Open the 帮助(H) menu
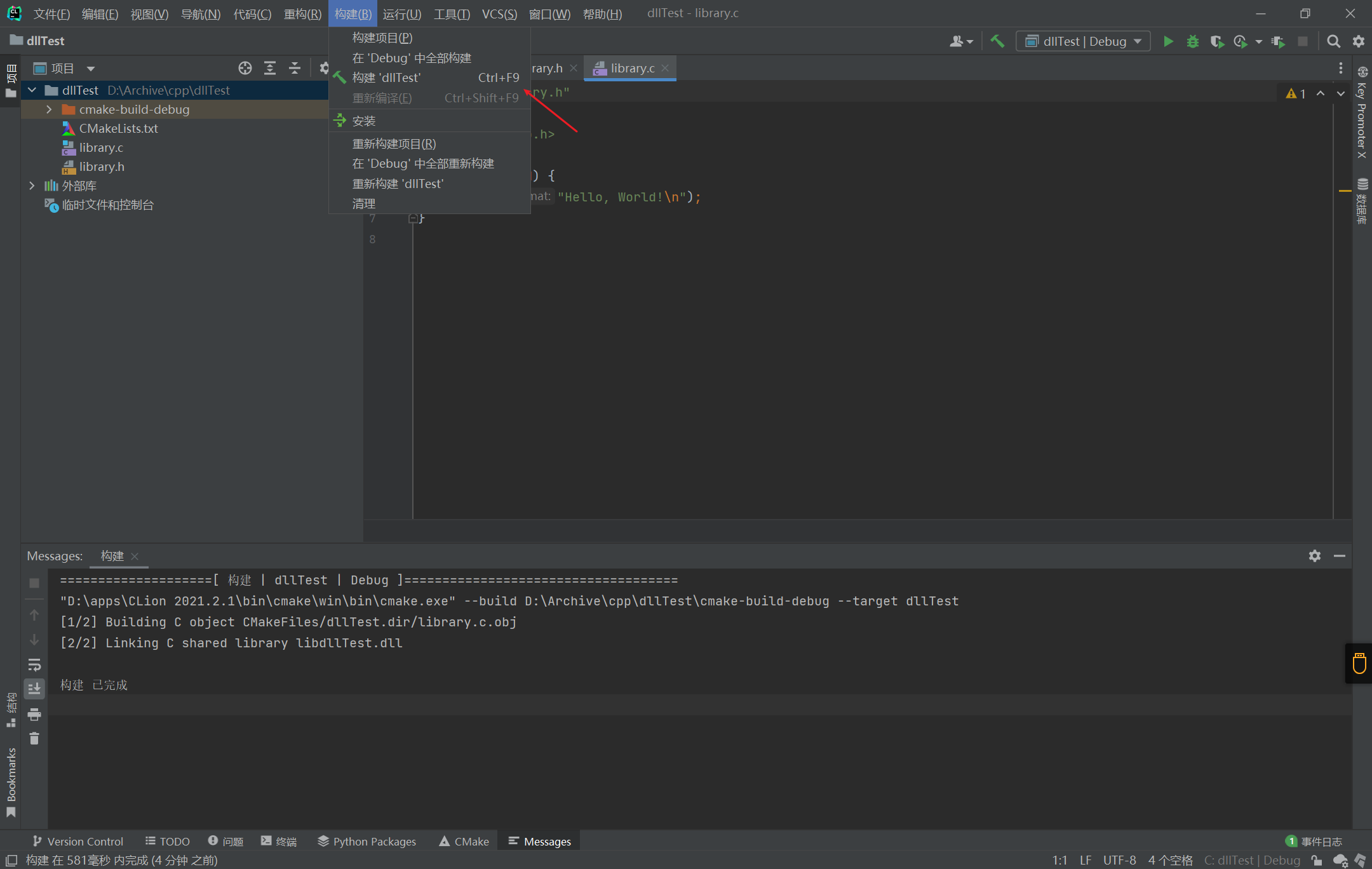 (x=602, y=13)
